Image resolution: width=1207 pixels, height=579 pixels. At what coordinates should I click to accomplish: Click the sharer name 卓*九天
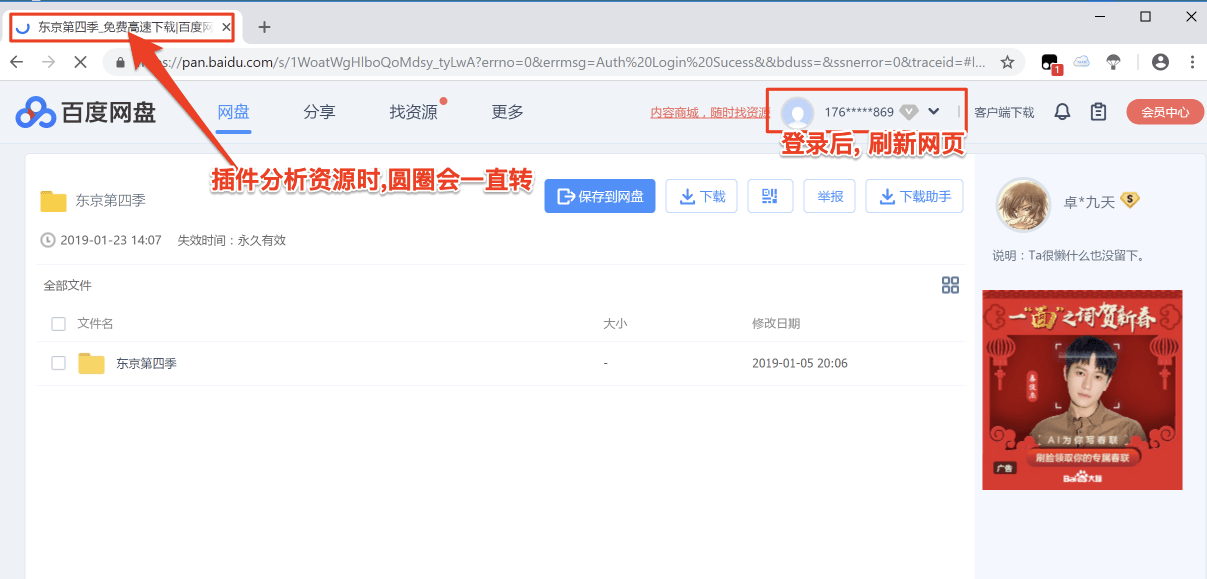click(x=1088, y=201)
